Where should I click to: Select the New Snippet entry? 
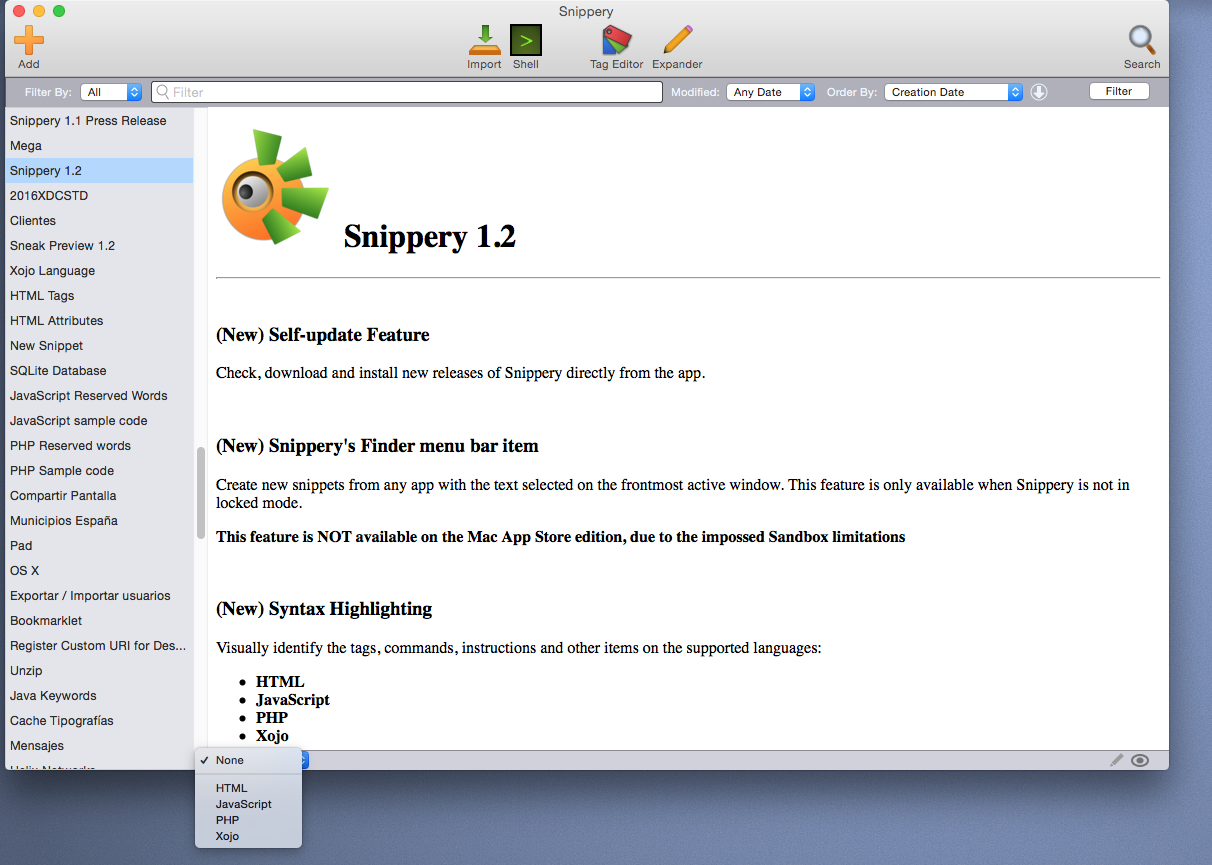click(x=99, y=345)
